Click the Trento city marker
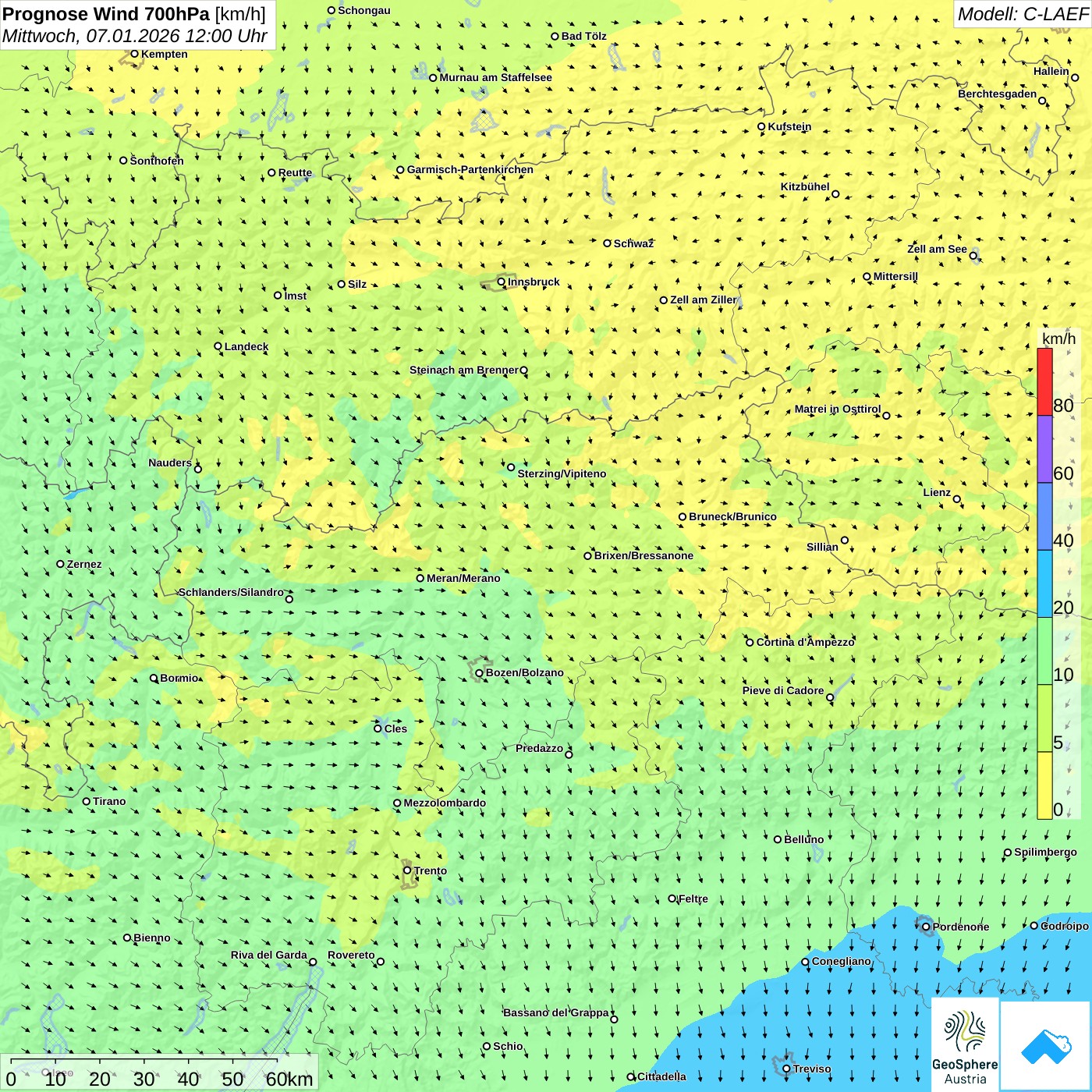 pyautogui.click(x=407, y=870)
